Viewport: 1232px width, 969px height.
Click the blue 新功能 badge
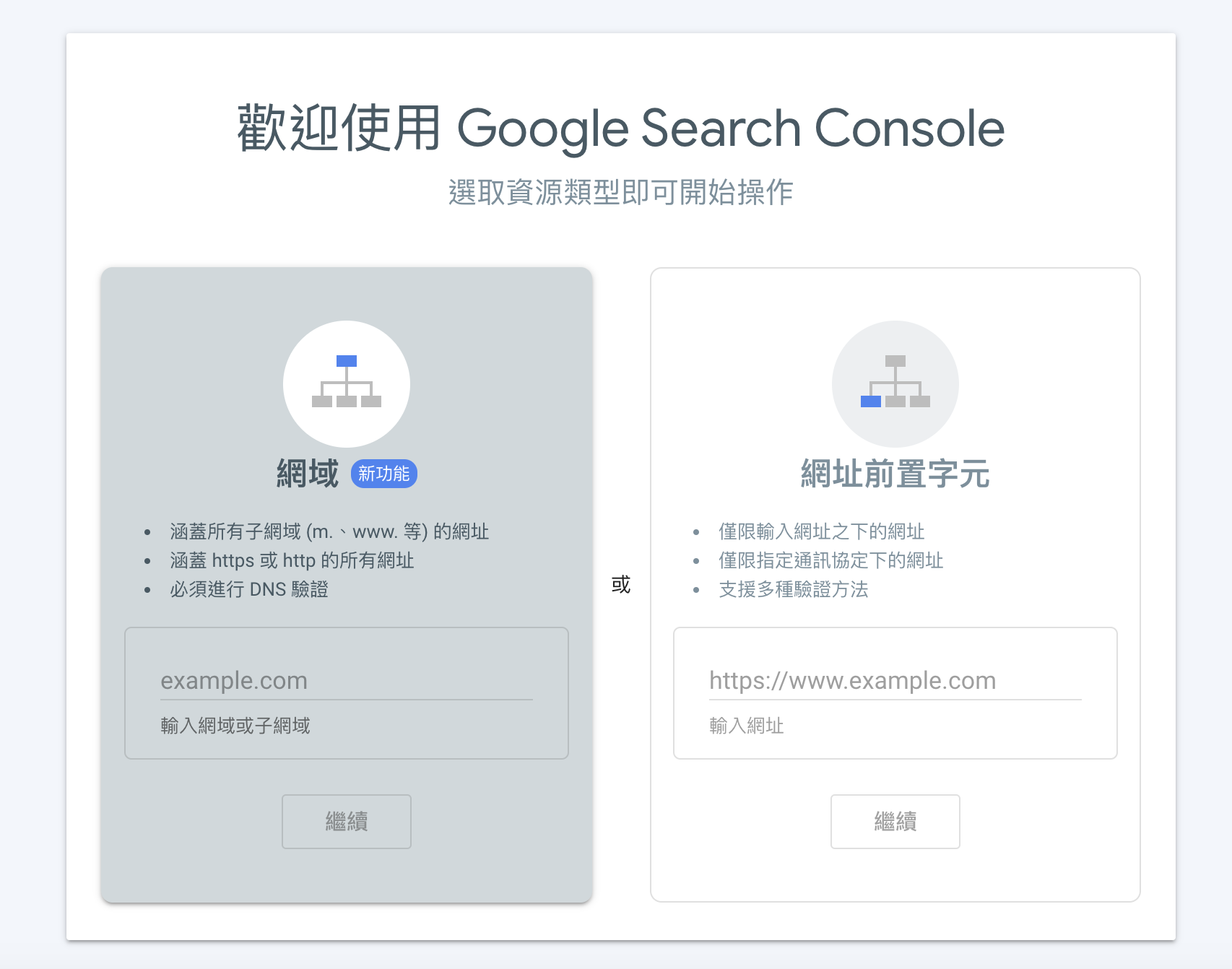point(383,474)
